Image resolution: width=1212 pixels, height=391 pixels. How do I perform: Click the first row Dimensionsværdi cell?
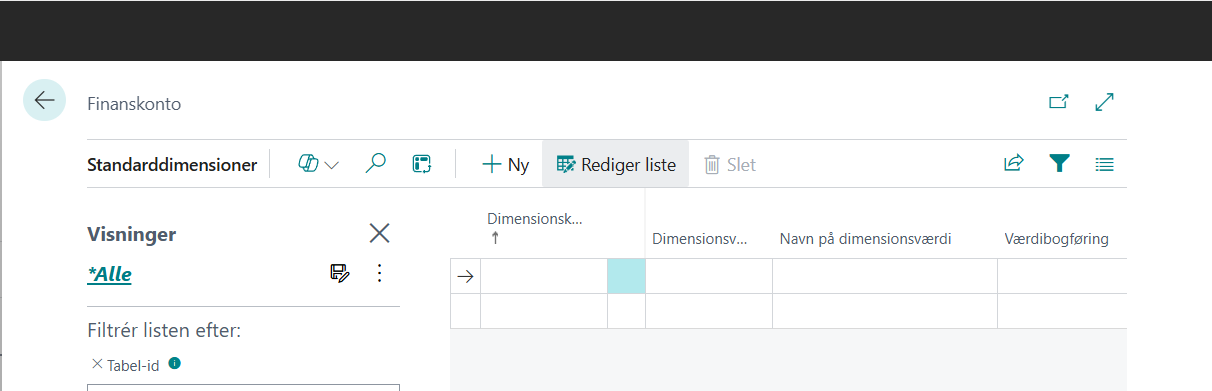709,275
